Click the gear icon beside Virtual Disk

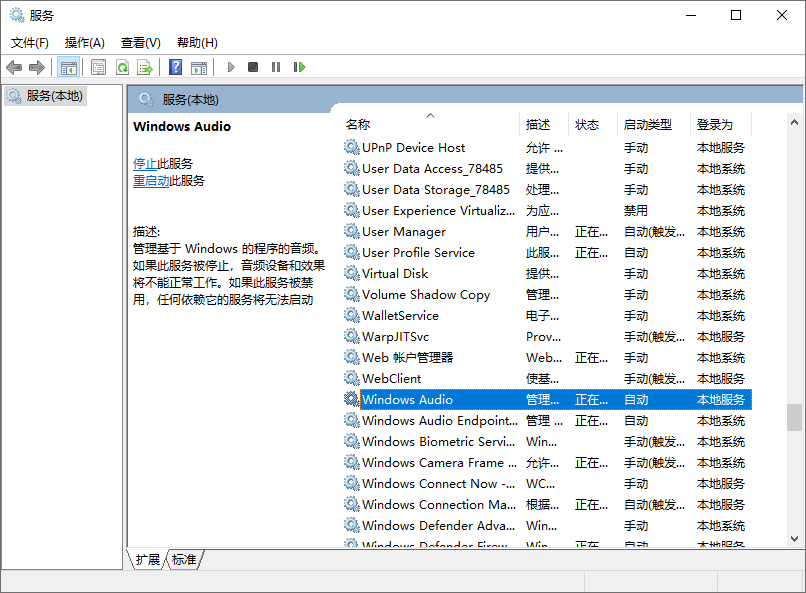coord(352,273)
